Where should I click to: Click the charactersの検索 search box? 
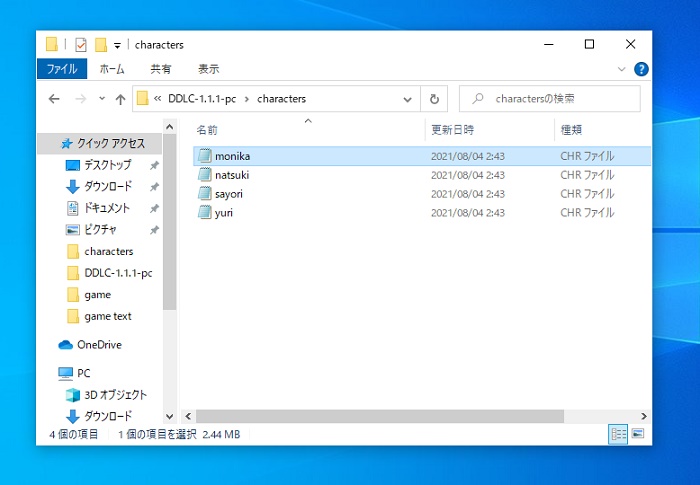pos(550,99)
